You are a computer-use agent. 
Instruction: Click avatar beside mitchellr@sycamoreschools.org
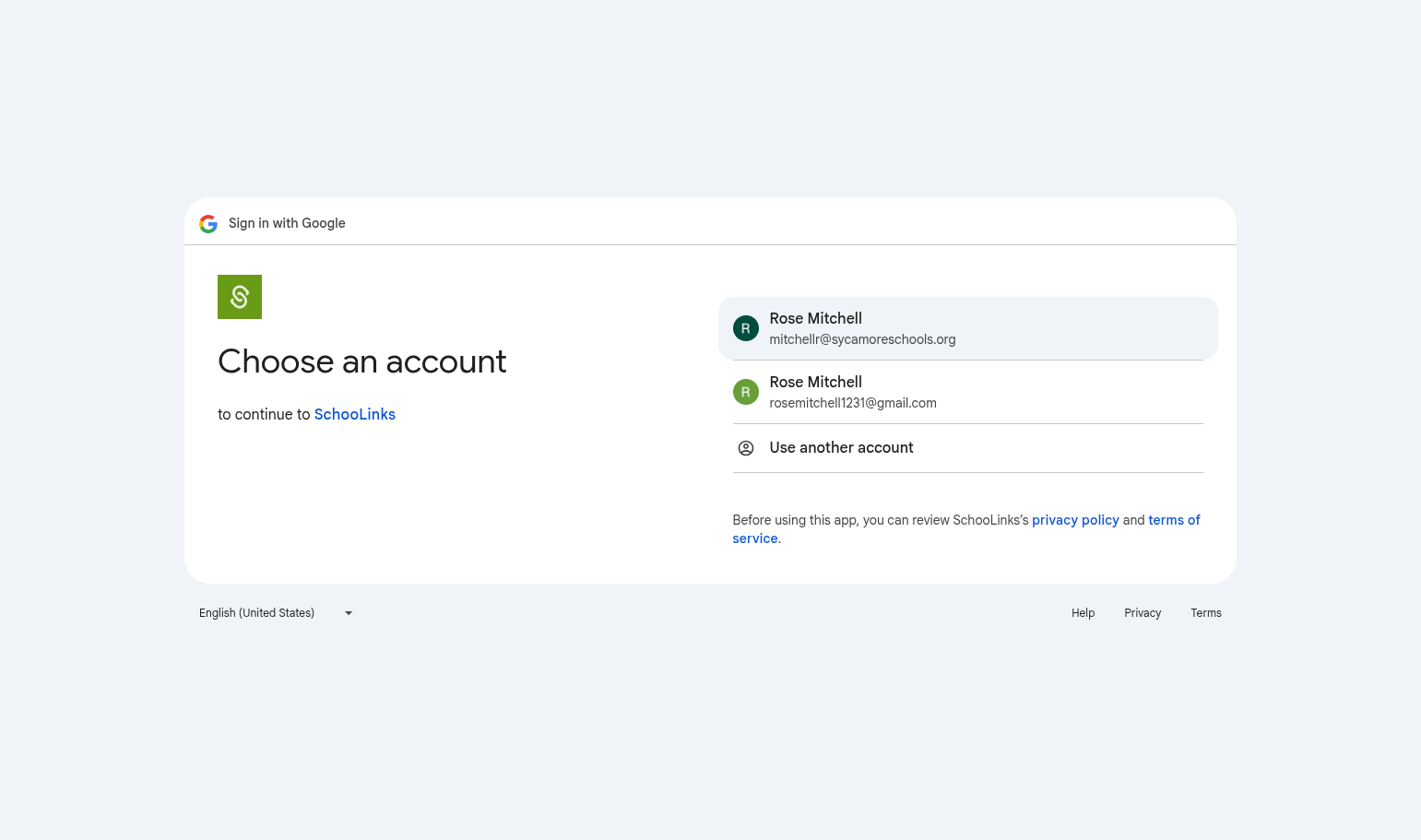point(746,328)
